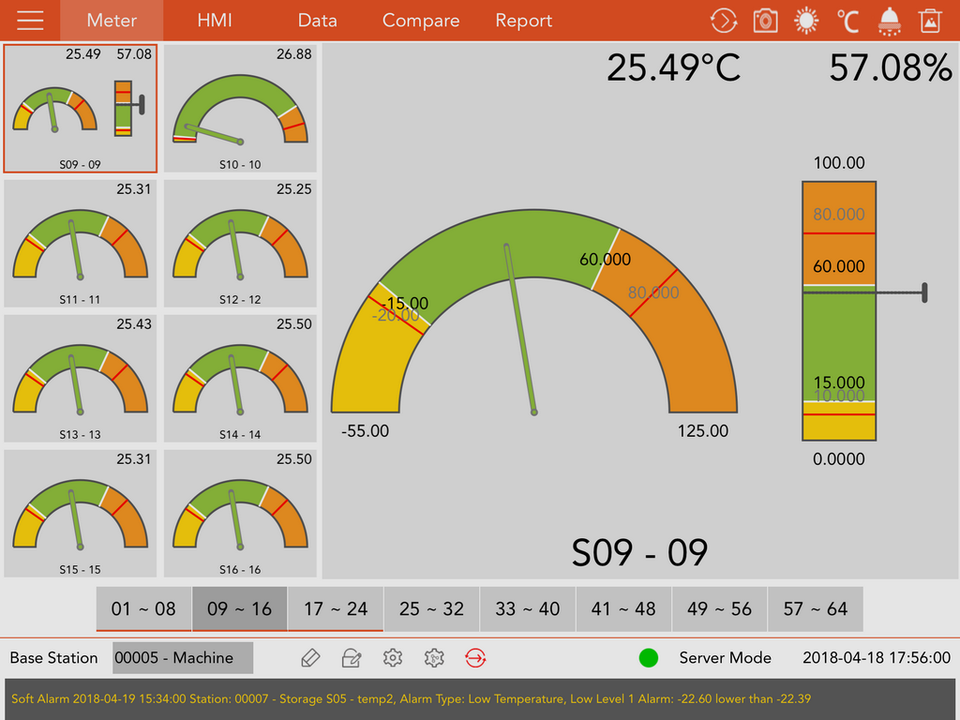The height and width of the screenshot is (720, 960).
Task: Click the red logout arrow icon
Action: point(476,658)
